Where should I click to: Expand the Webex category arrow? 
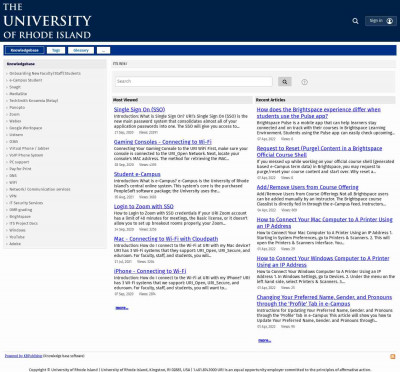[7, 121]
